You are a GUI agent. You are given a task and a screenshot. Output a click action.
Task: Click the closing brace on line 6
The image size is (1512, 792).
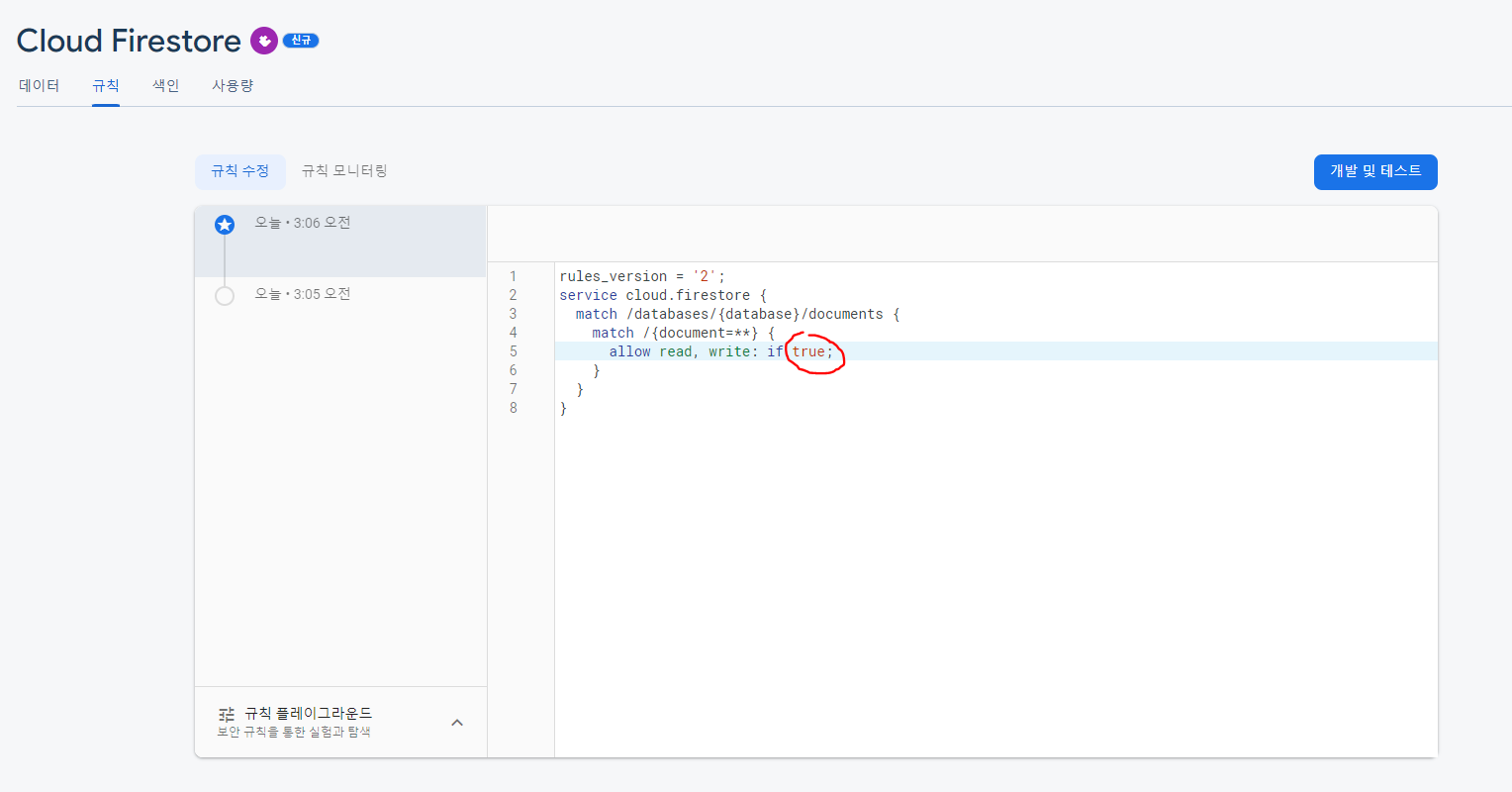pyautogui.click(x=597, y=370)
